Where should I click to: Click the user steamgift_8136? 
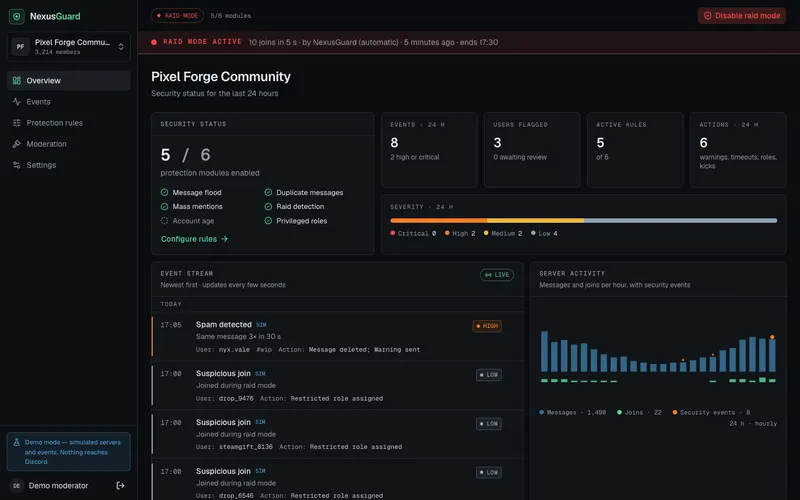tap(246, 447)
